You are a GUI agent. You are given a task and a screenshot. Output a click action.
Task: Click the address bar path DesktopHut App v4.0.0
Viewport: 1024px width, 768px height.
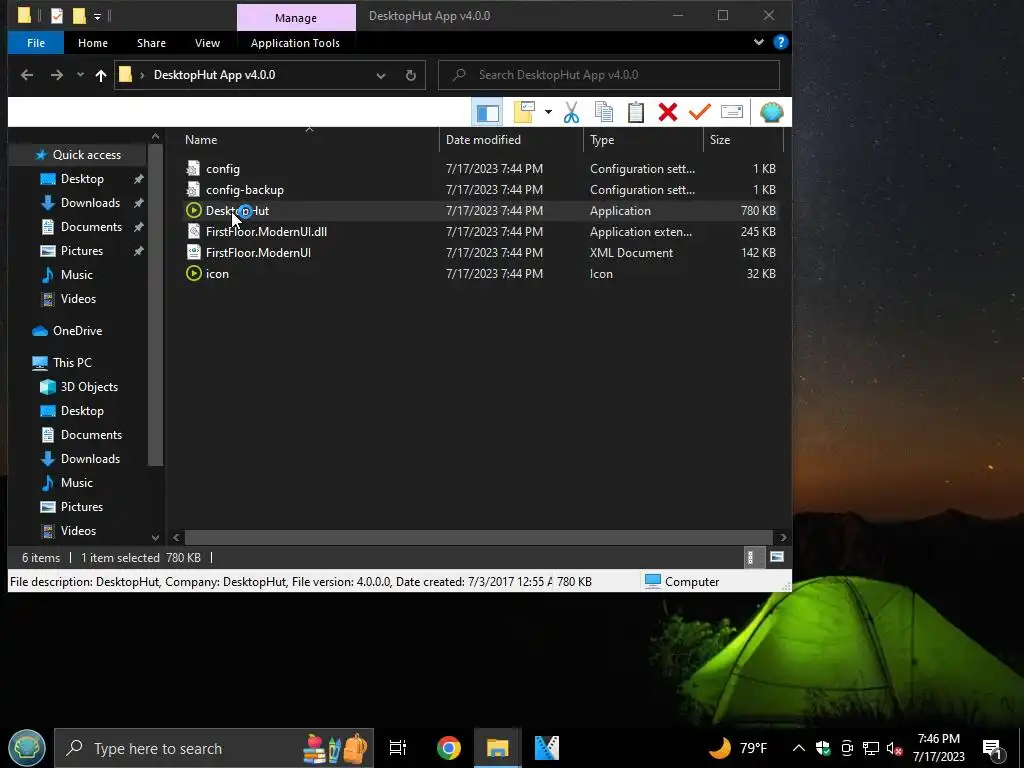[214, 75]
